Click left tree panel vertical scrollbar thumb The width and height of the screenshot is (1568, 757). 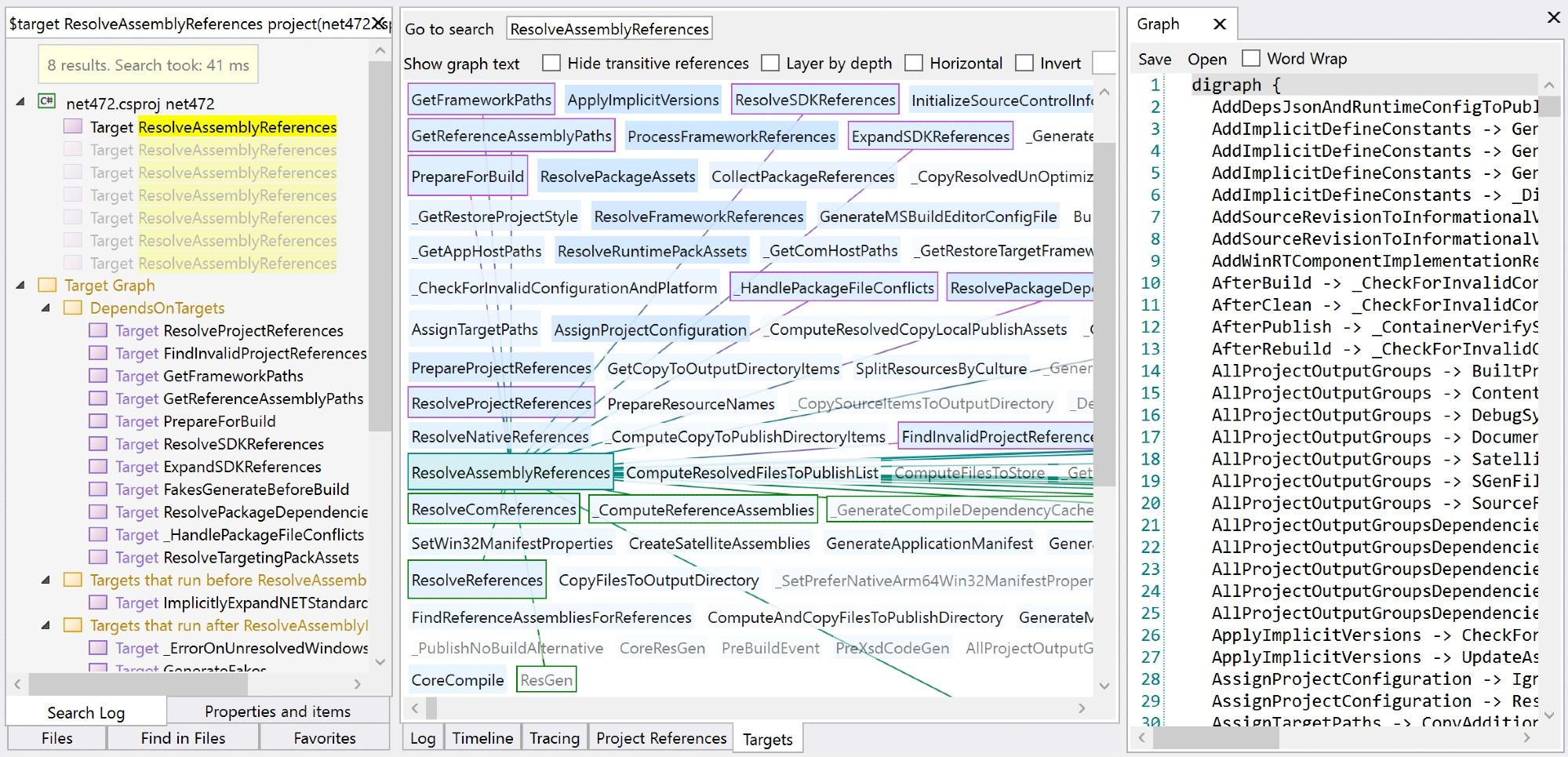[380, 245]
